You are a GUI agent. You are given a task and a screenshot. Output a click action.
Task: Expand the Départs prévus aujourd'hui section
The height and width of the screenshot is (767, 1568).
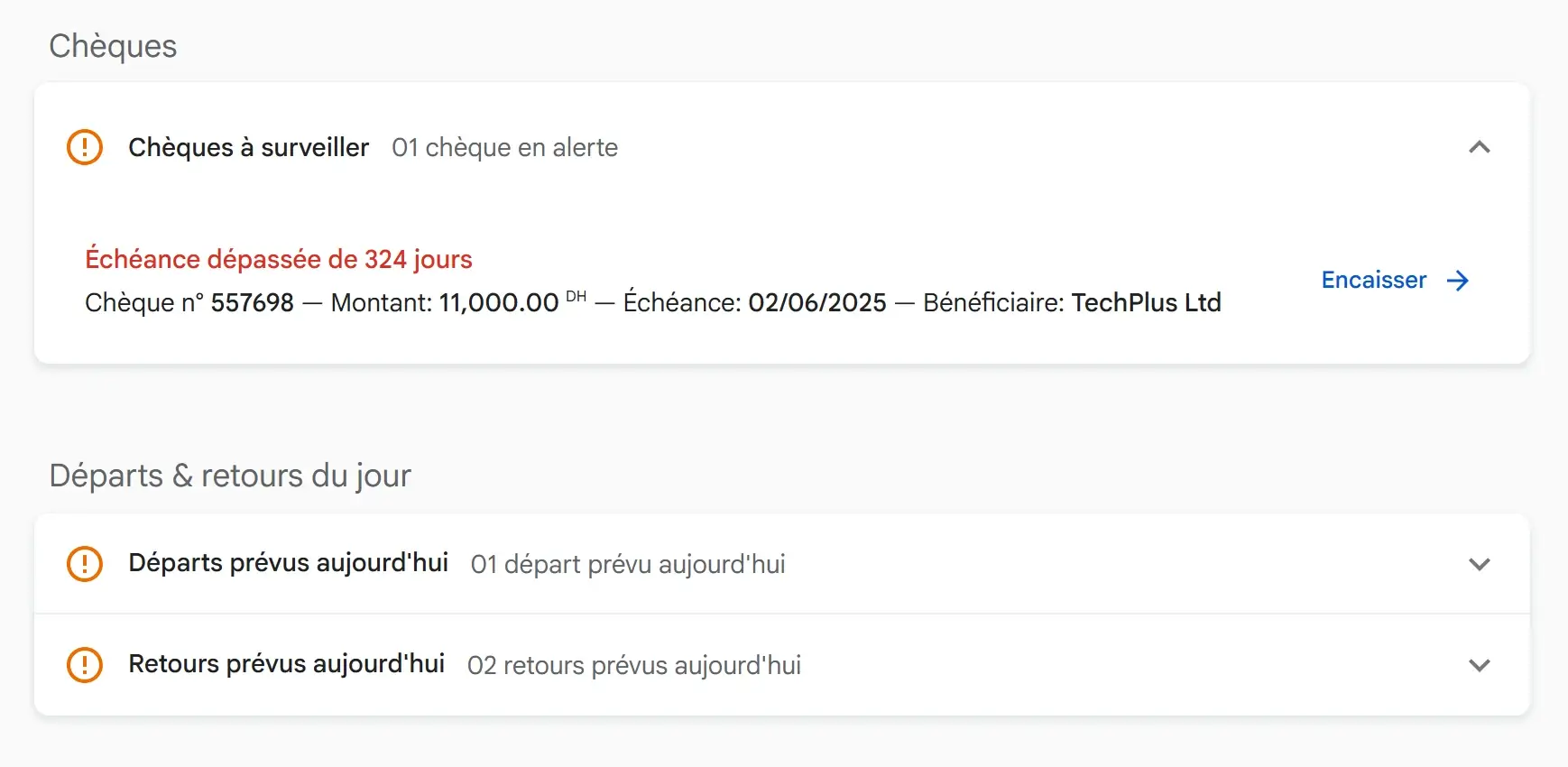click(x=1479, y=565)
